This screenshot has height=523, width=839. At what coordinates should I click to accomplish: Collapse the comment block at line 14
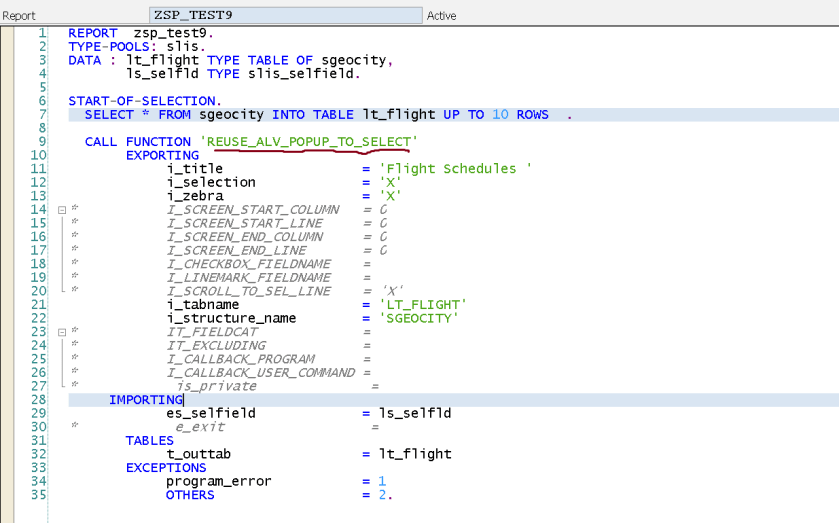(62, 210)
